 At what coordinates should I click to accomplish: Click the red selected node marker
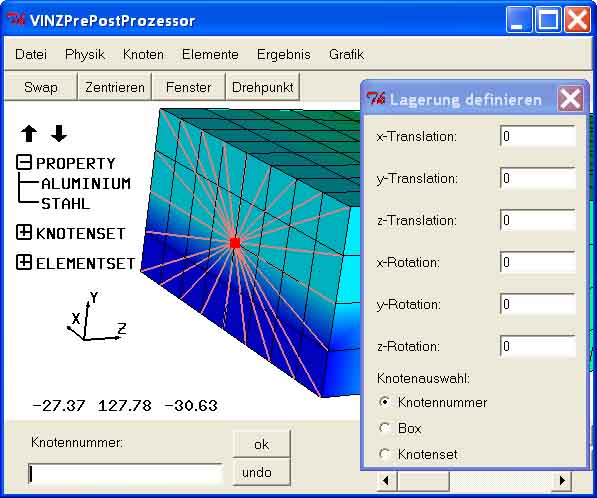(x=235, y=243)
